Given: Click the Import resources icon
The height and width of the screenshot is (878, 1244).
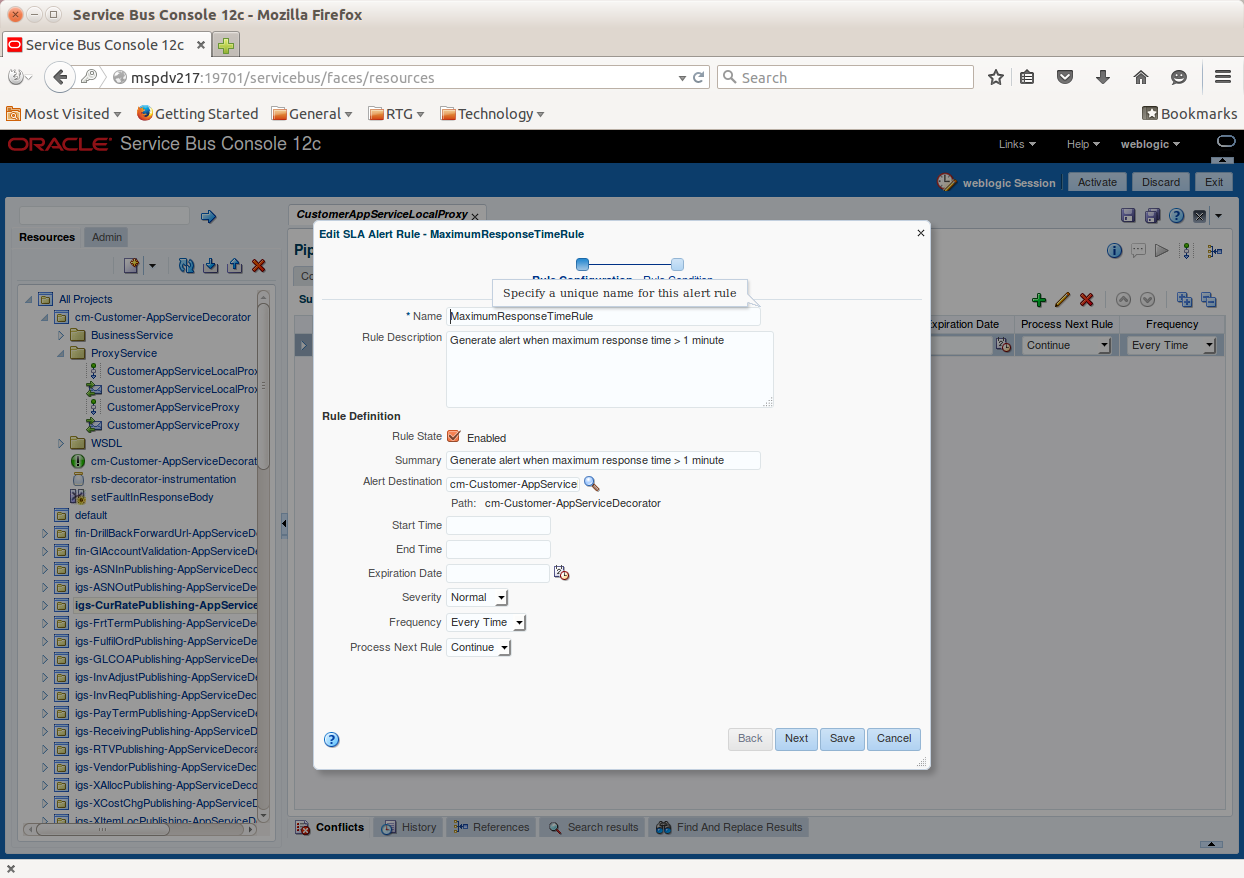Looking at the screenshot, I should point(210,265).
